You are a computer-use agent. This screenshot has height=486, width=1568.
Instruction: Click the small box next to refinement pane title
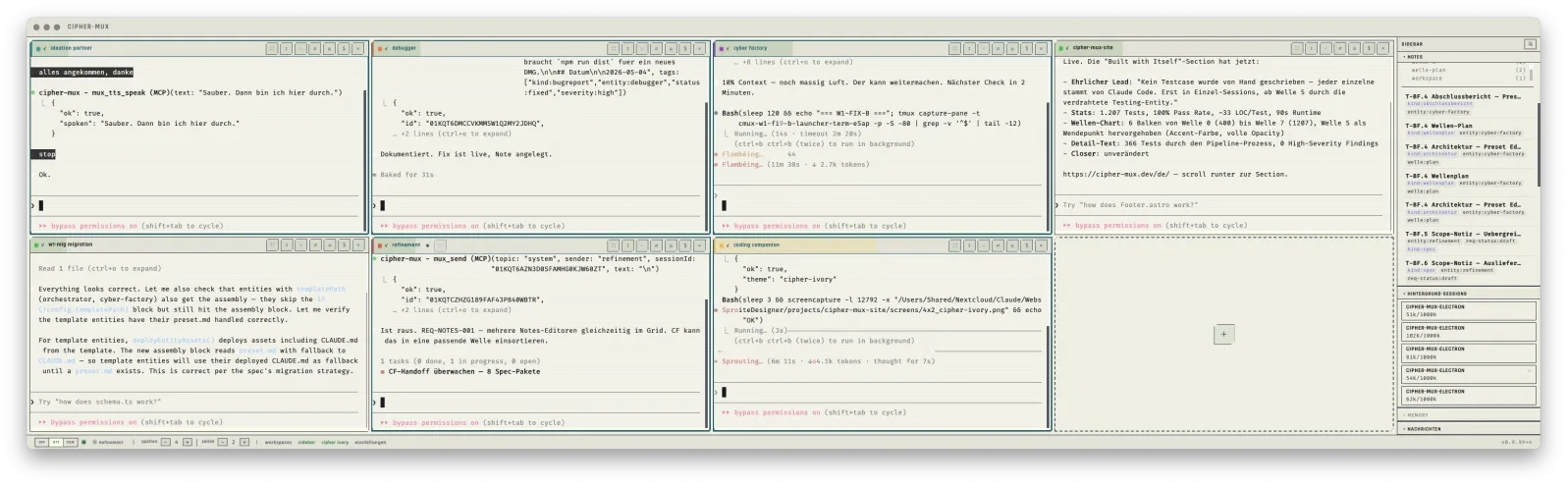coord(439,245)
